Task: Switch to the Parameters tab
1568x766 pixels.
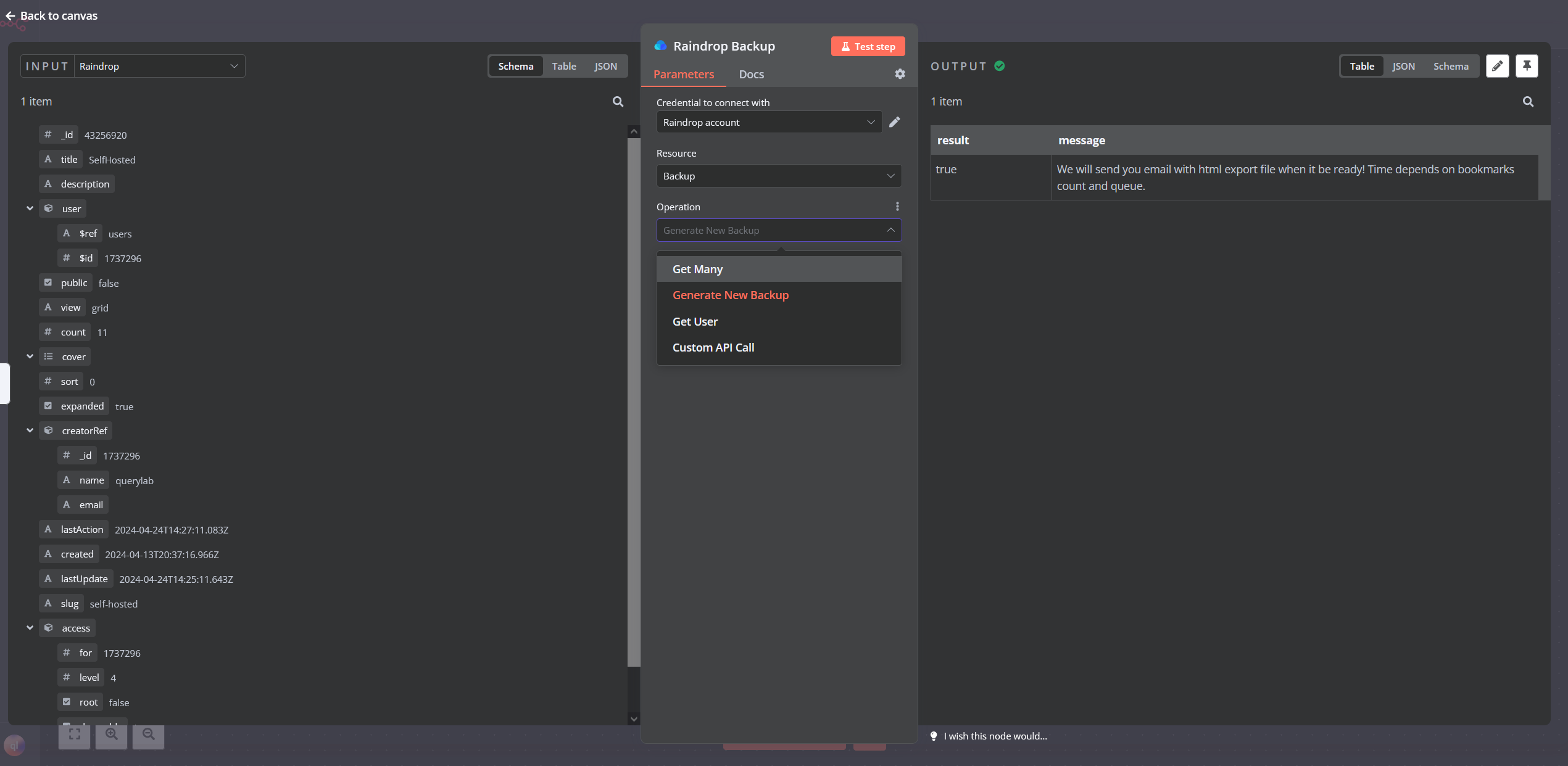Action: coord(683,74)
